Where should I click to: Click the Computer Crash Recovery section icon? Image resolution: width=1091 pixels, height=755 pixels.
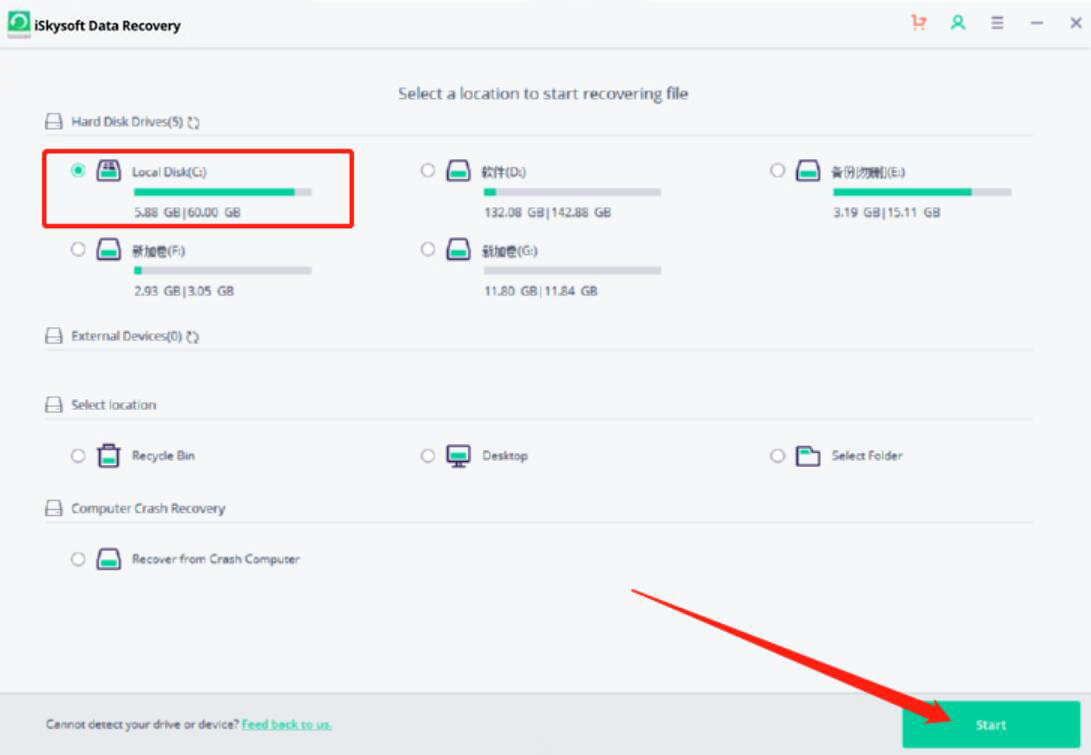coord(54,509)
